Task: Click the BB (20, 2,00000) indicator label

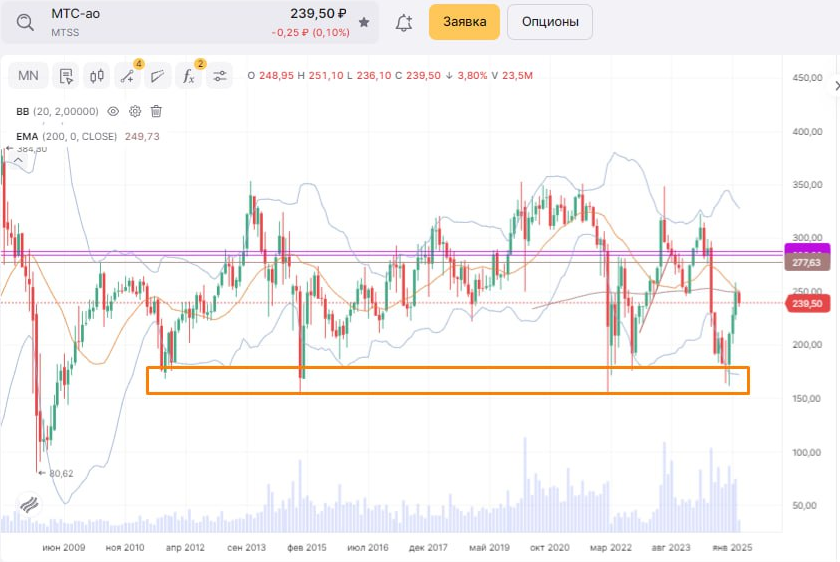Action: (57, 112)
